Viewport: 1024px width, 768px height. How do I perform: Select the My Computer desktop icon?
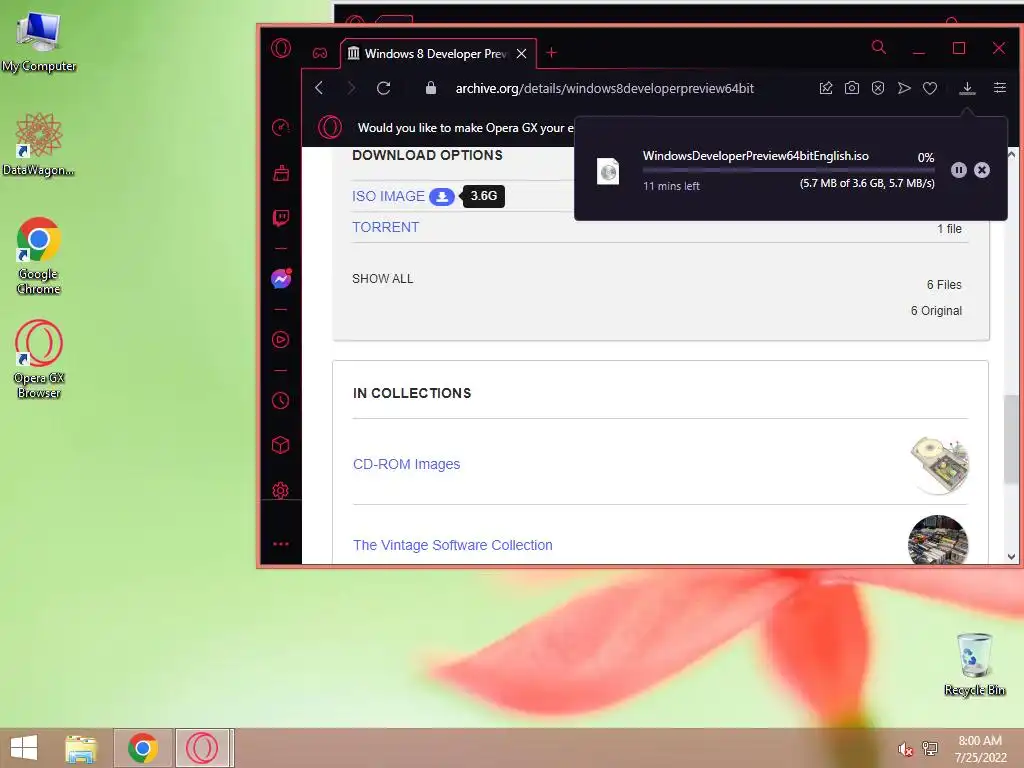coord(39,40)
